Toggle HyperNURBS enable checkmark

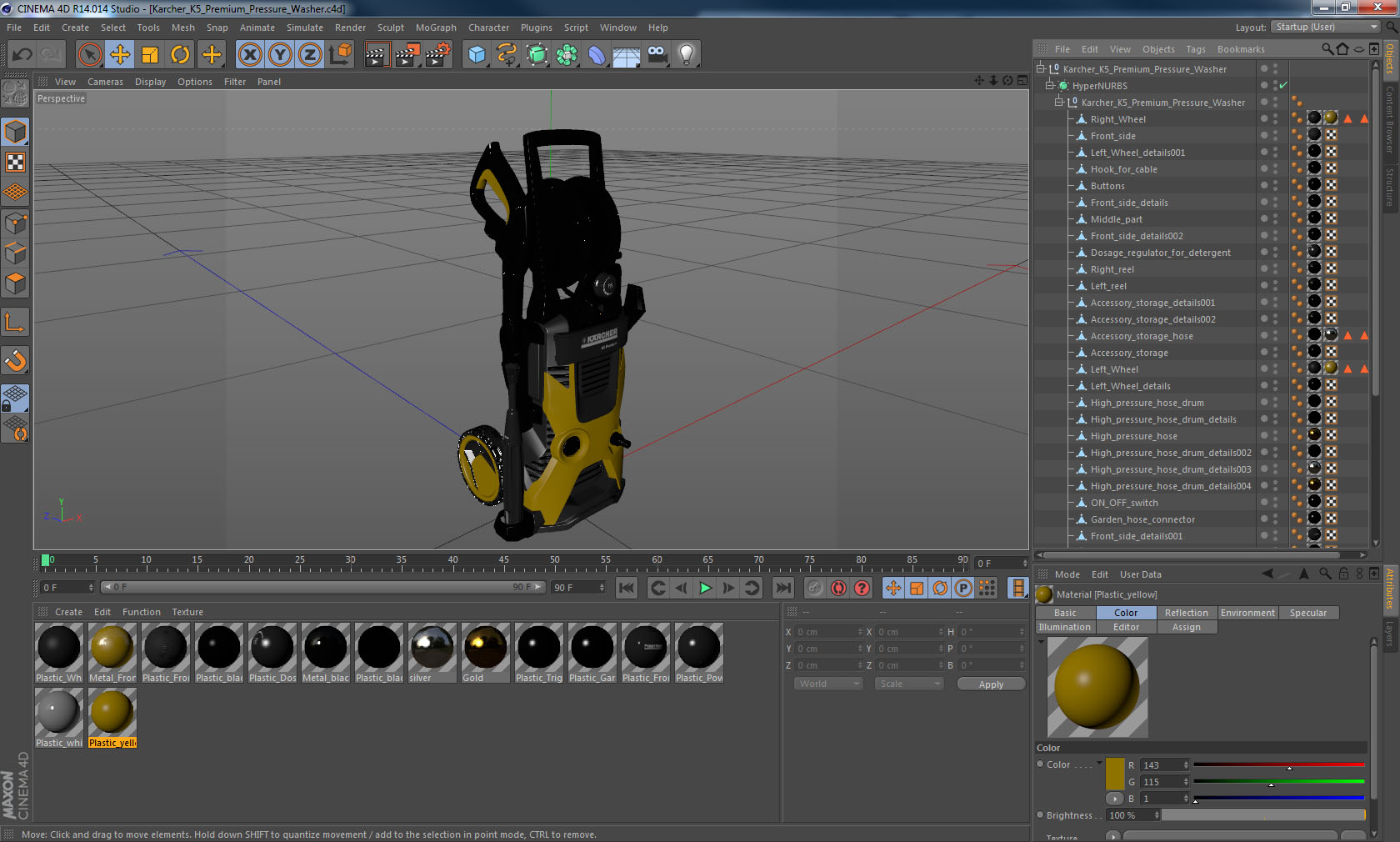(1283, 85)
